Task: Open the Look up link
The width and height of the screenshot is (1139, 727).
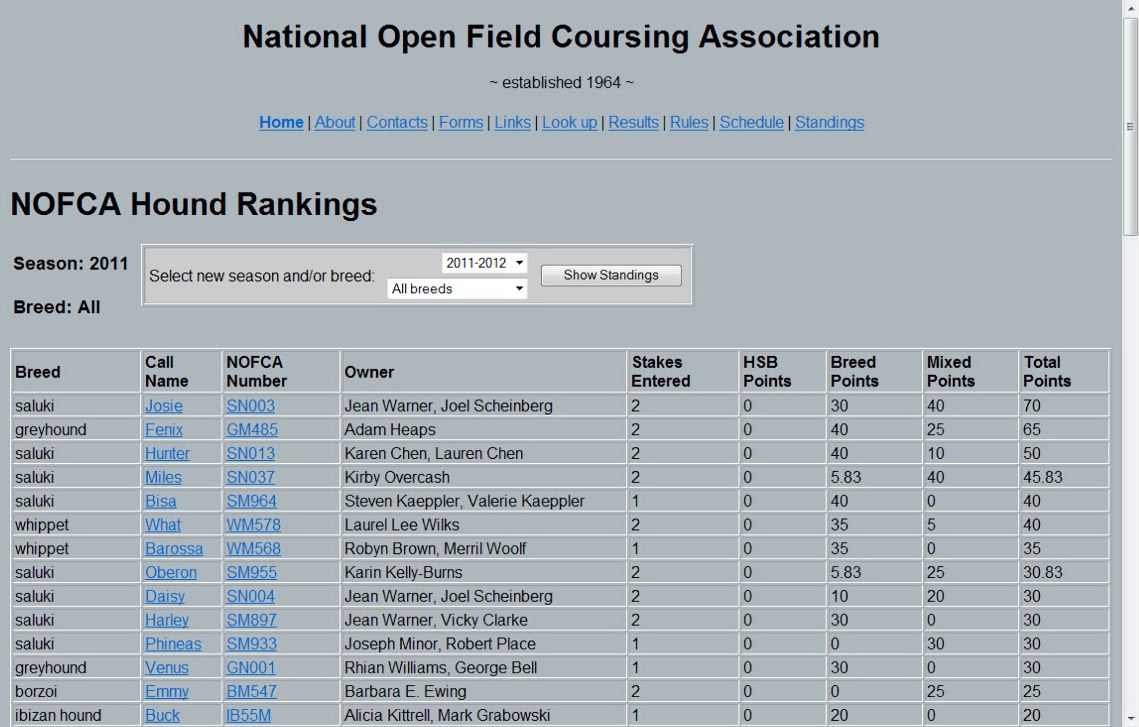Action: tap(570, 122)
